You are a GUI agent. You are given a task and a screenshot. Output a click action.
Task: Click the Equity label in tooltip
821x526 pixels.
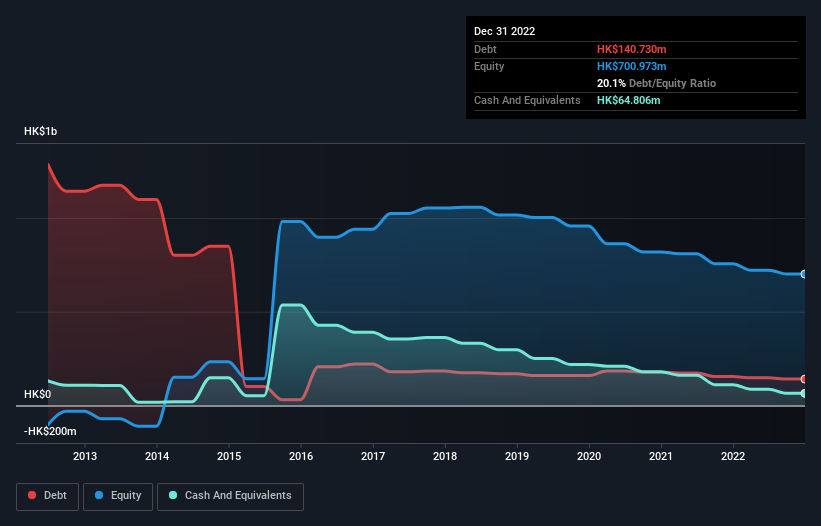[489, 66]
